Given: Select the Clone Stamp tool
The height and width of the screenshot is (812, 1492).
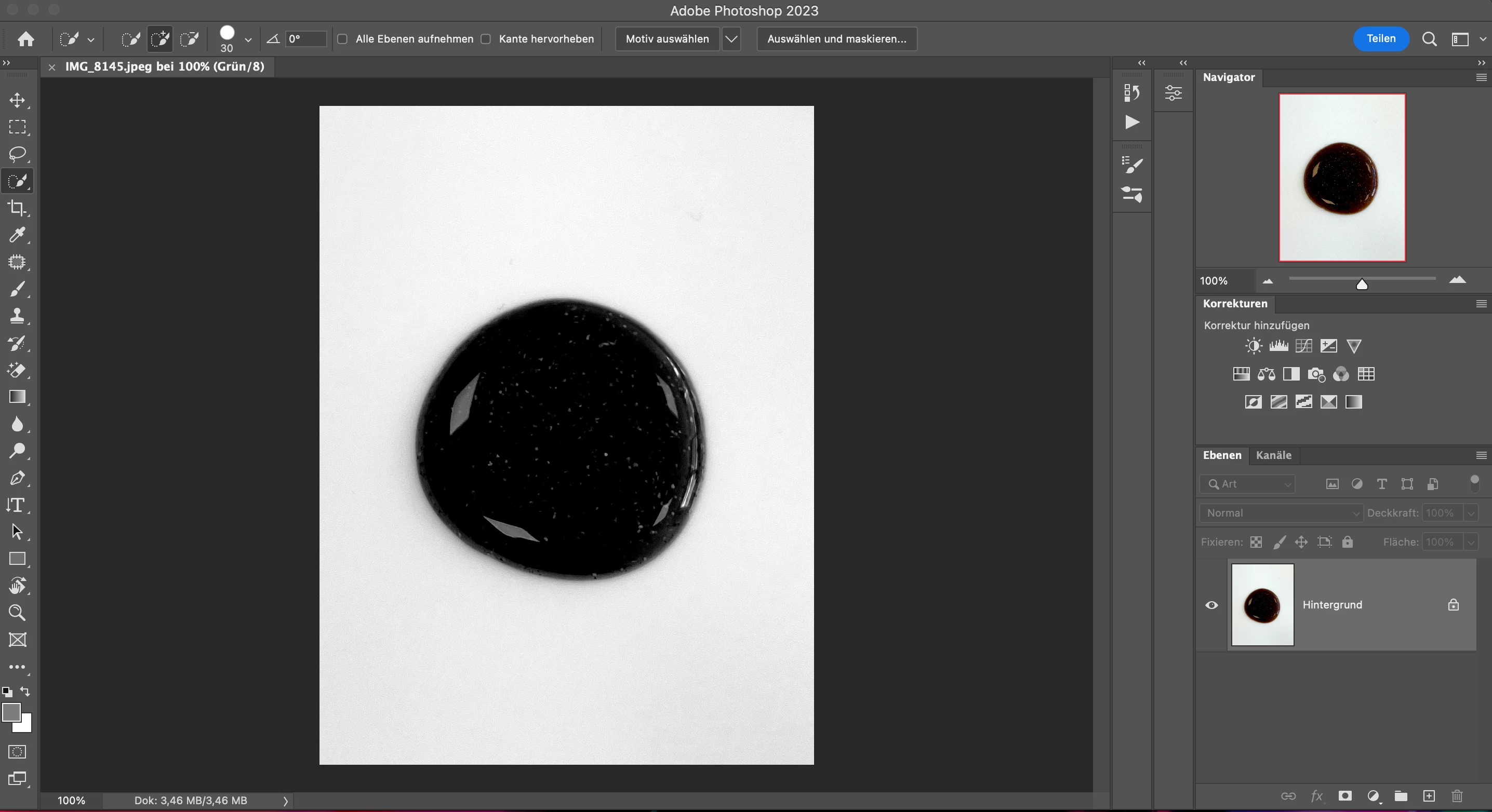Looking at the screenshot, I should click(17, 316).
